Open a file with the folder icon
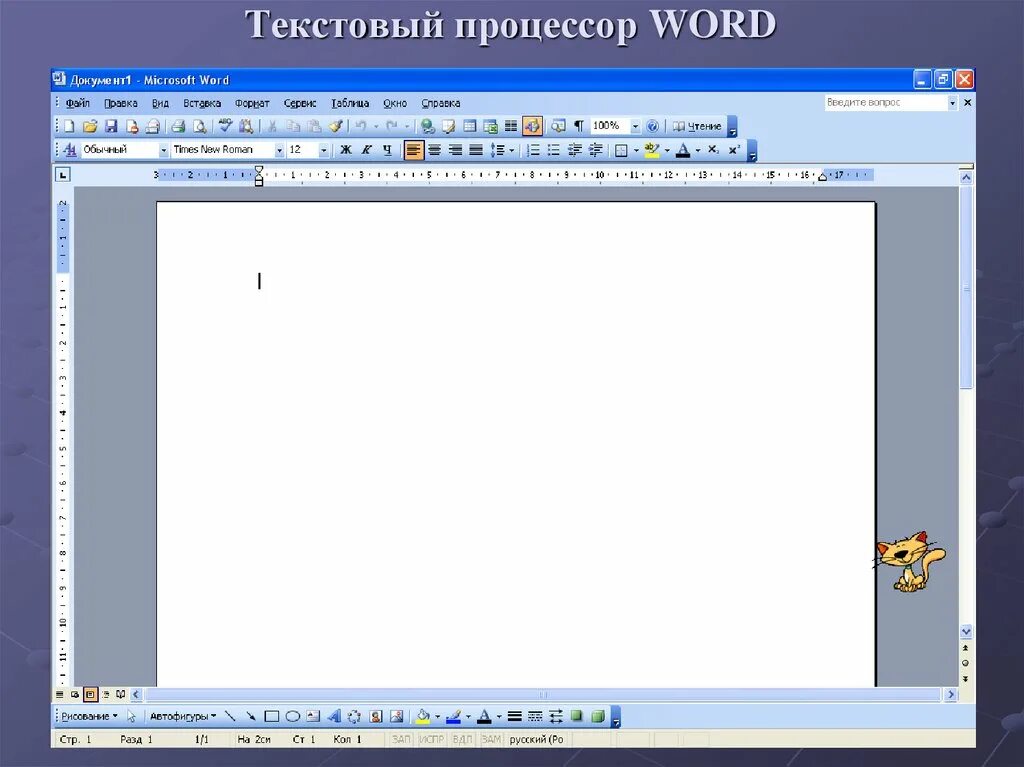This screenshot has height=767, width=1024. [x=90, y=126]
